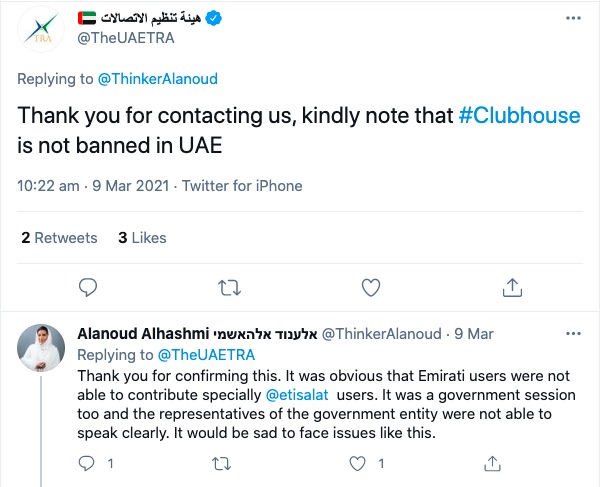The height and width of the screenshot is (487, 601).
Task: Open the @etisalat mention
Action: click(x=297, y=395)
